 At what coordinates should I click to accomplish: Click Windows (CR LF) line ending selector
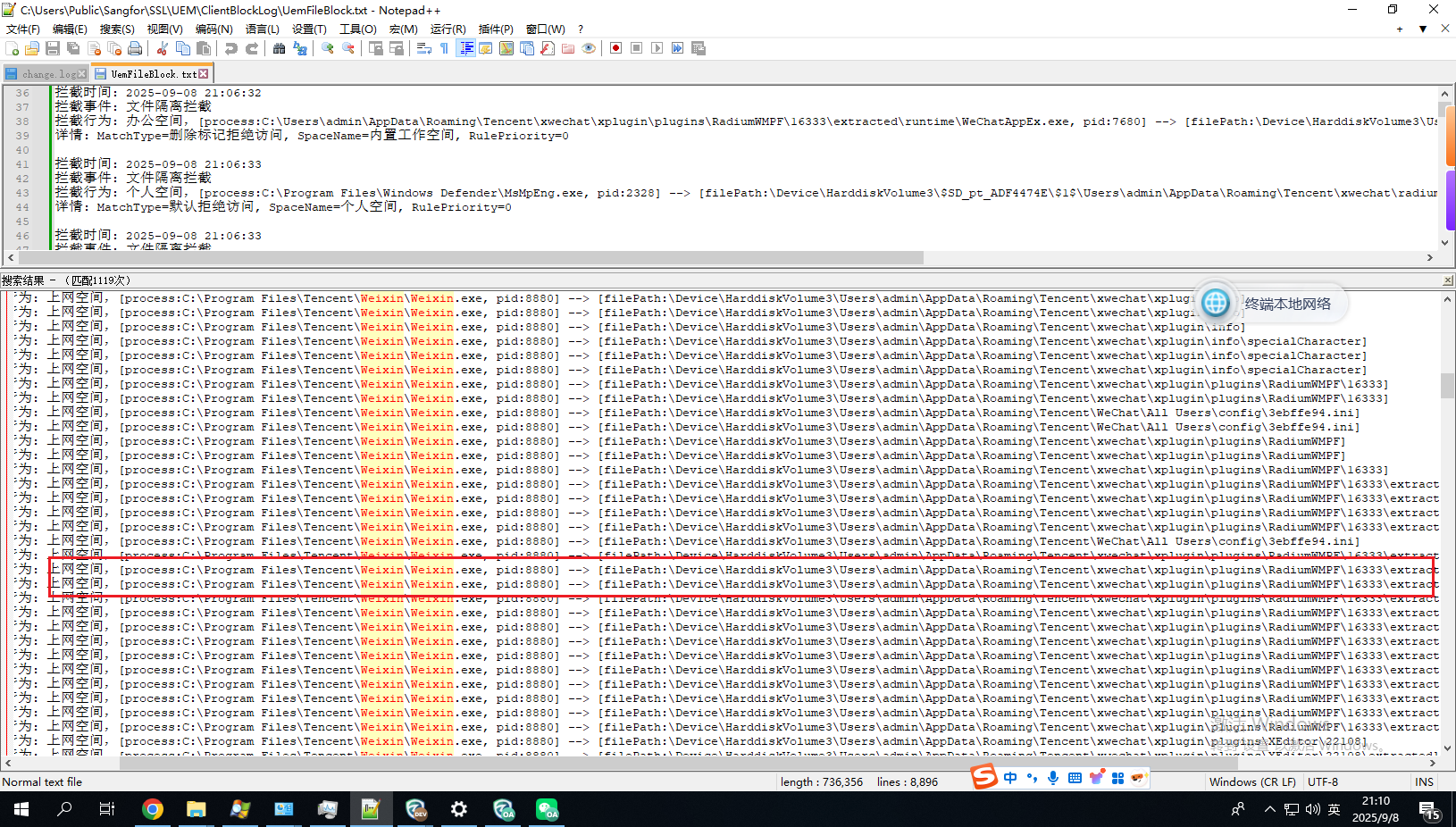[1251, 781]
